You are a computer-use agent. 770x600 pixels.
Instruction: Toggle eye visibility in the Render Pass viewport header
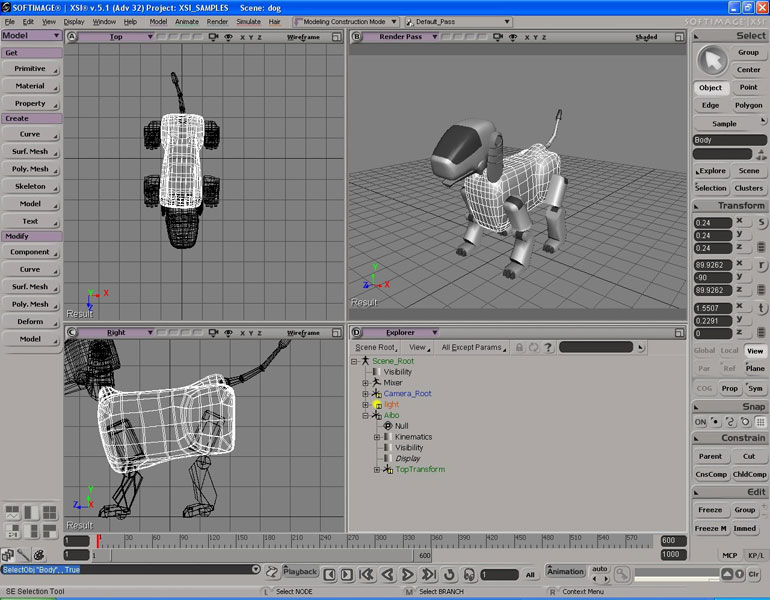(x=513, y=37)
